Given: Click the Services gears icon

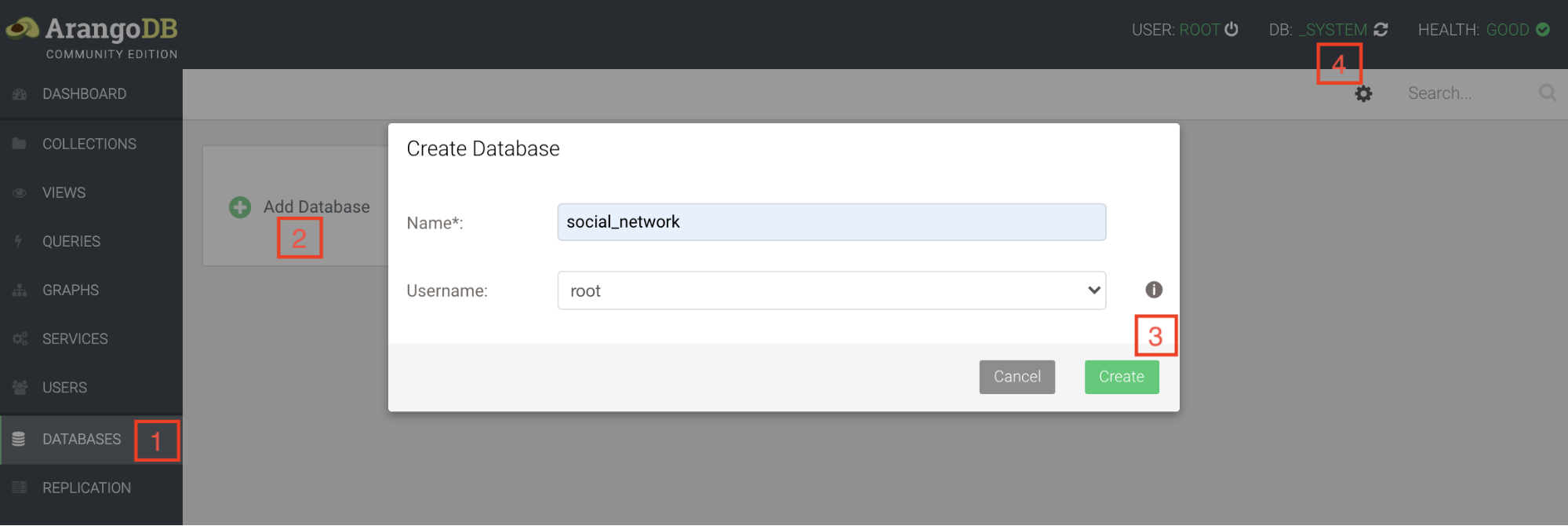Looking at the screenshot, I should (20, 338).
